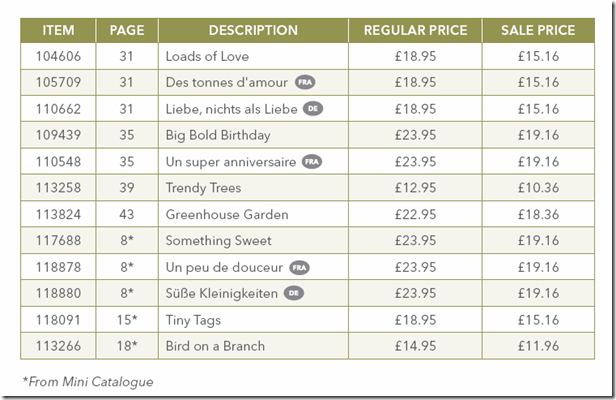Click the REGULAR PRICE column header
The width and height of the screenshot is (616, 400).
coord(414,30)
